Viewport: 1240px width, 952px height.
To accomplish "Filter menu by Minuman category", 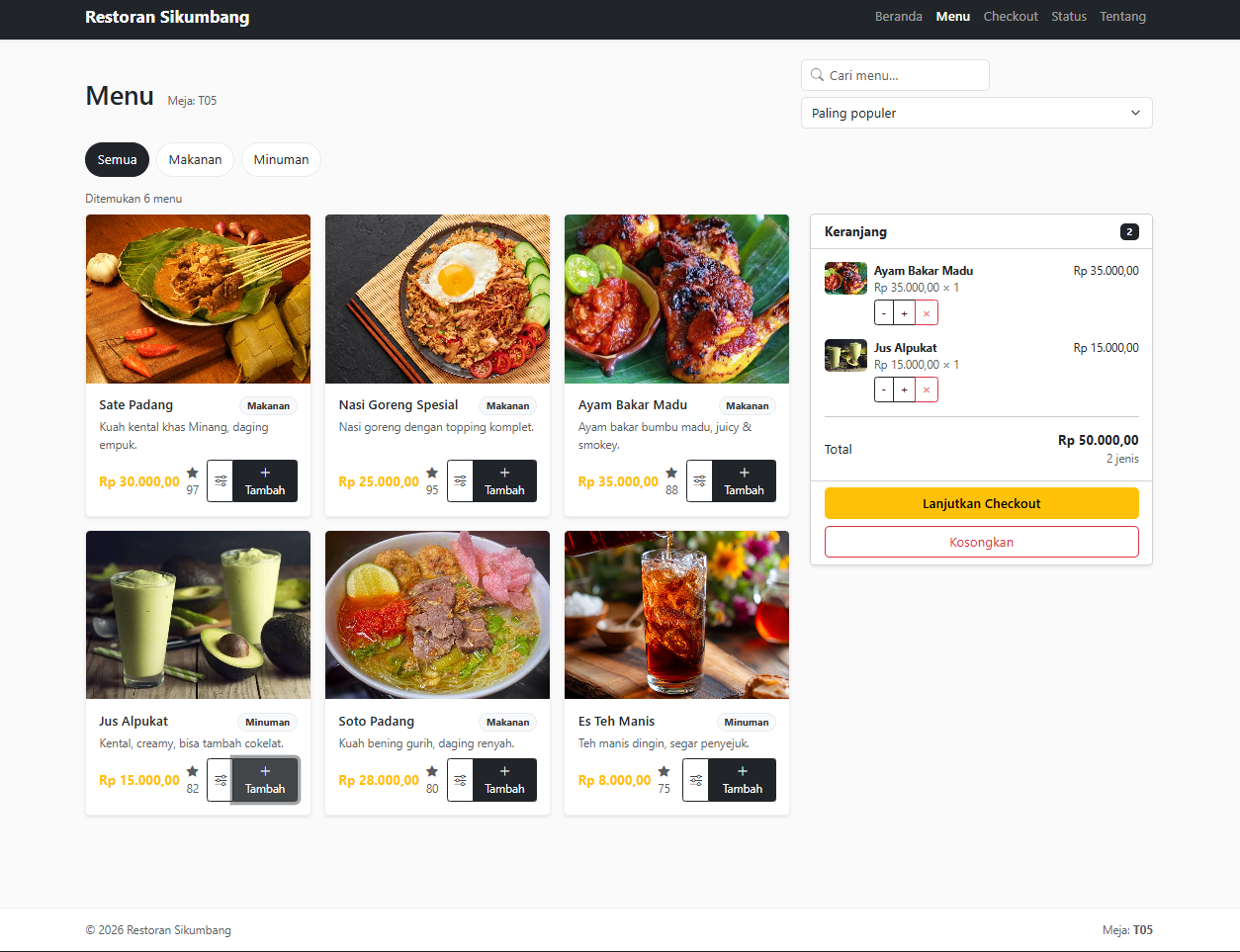I will tap(281, 160).
